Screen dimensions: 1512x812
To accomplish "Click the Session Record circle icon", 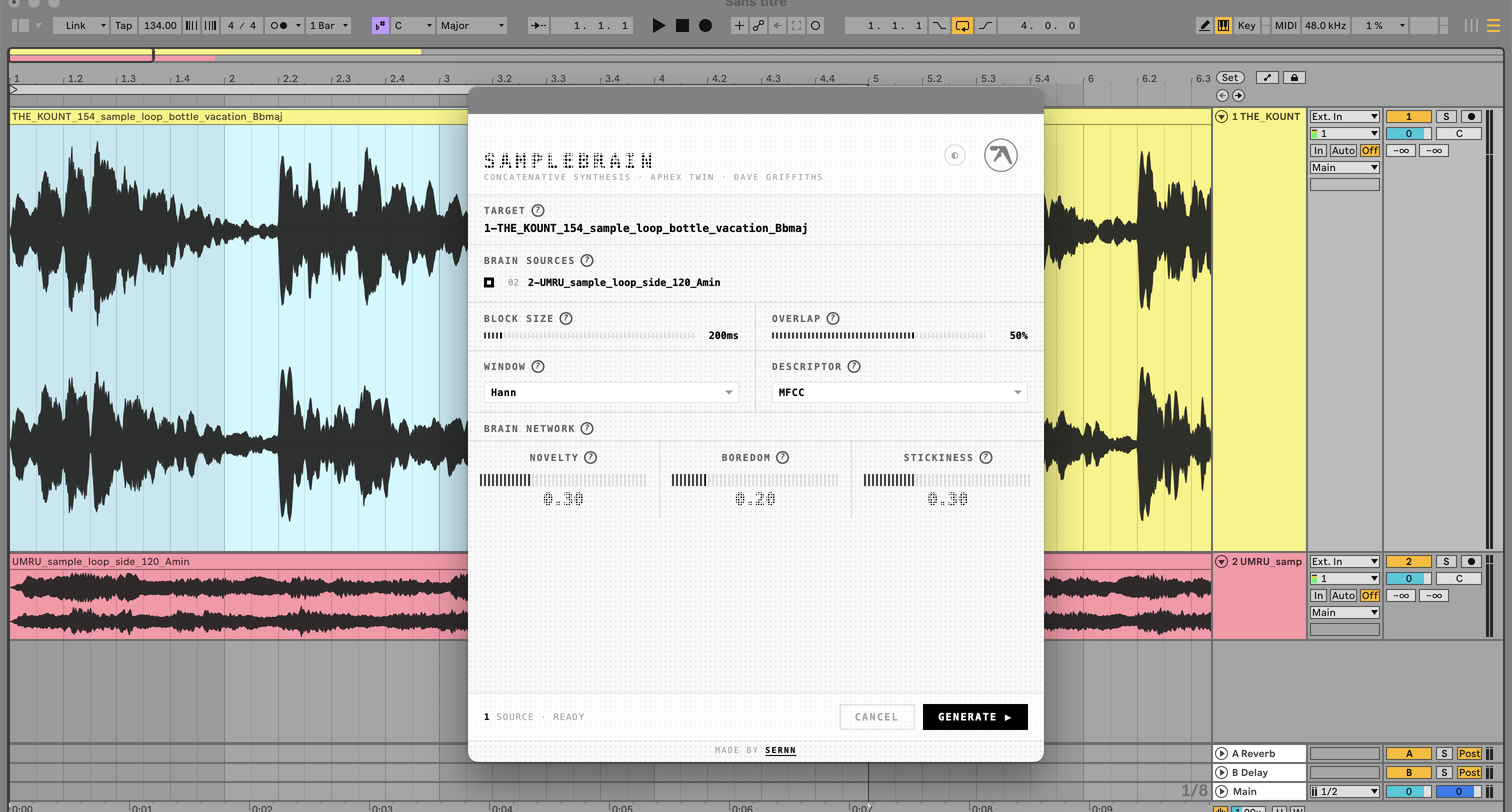I will [816, 25].
